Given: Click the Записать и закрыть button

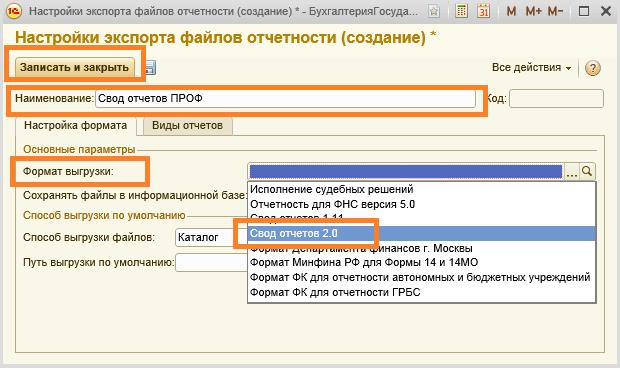Looking at the screenshot, I should (x=75, y=67).
